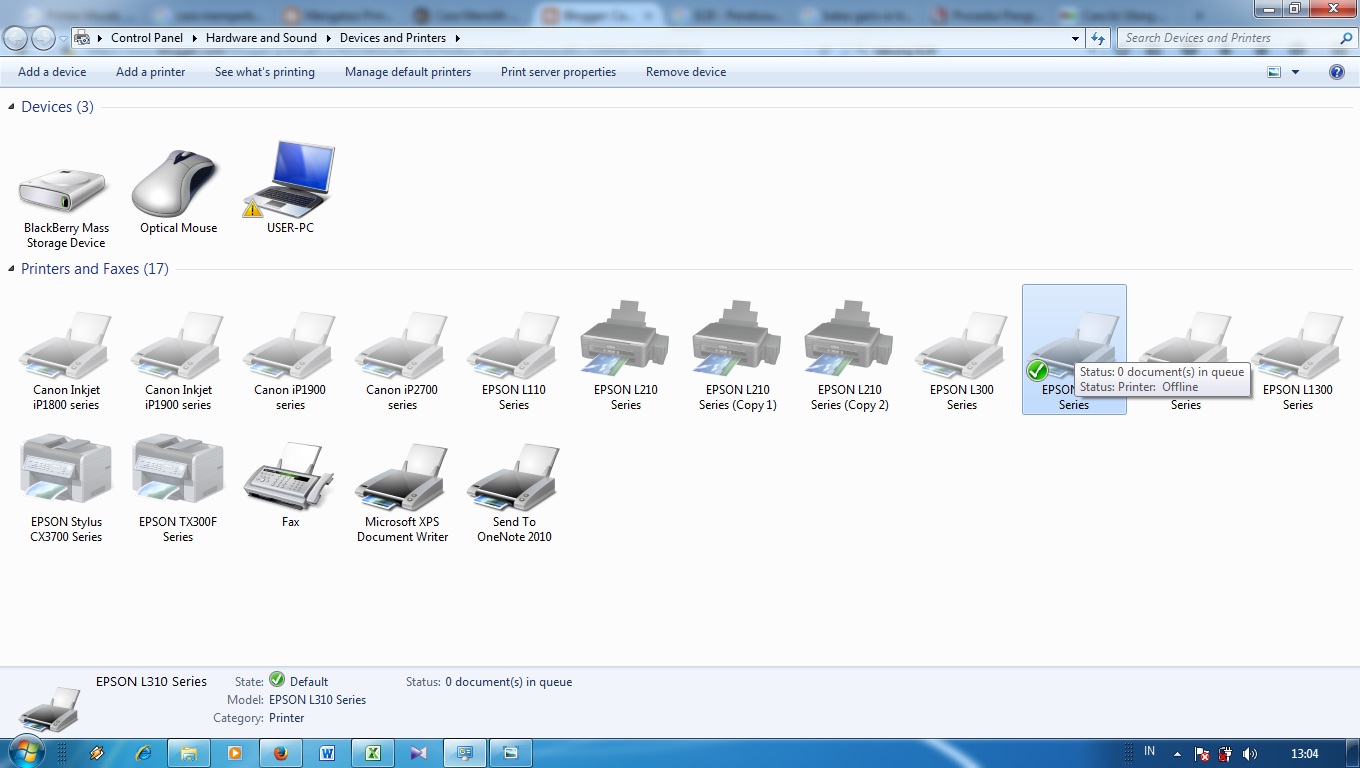Select the Canon iP2700 series printer
1360x768 pixels.
coord(402,360)
